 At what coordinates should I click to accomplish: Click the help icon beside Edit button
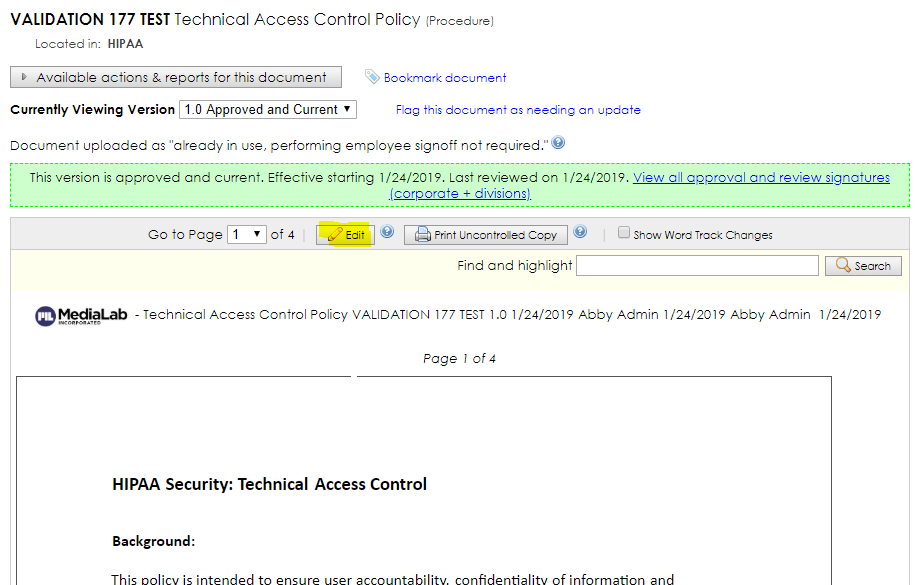click(x=387, y=232)
